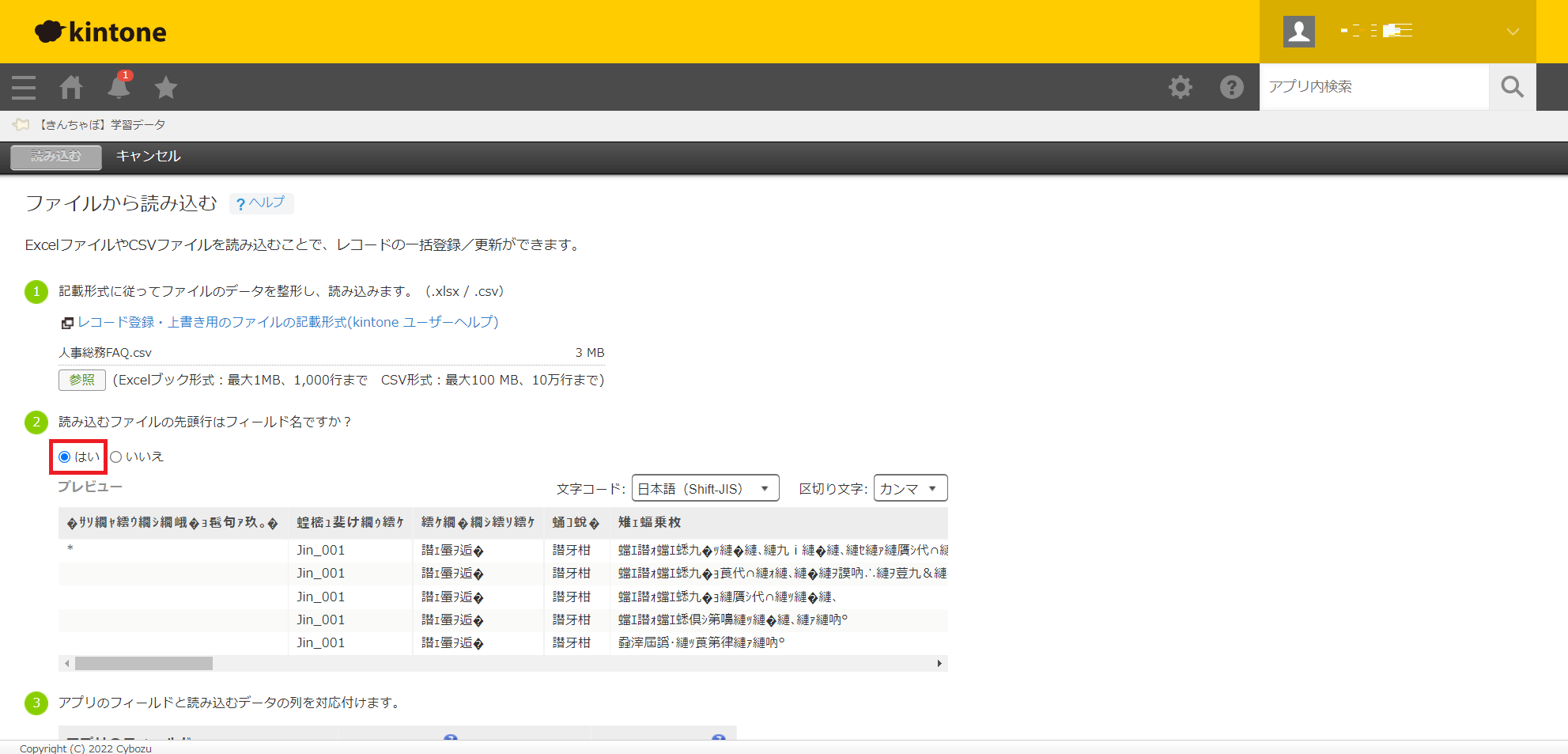Open the settings gear icon
This screenshot has width=1568, height=754.
tap(1180, 87)
